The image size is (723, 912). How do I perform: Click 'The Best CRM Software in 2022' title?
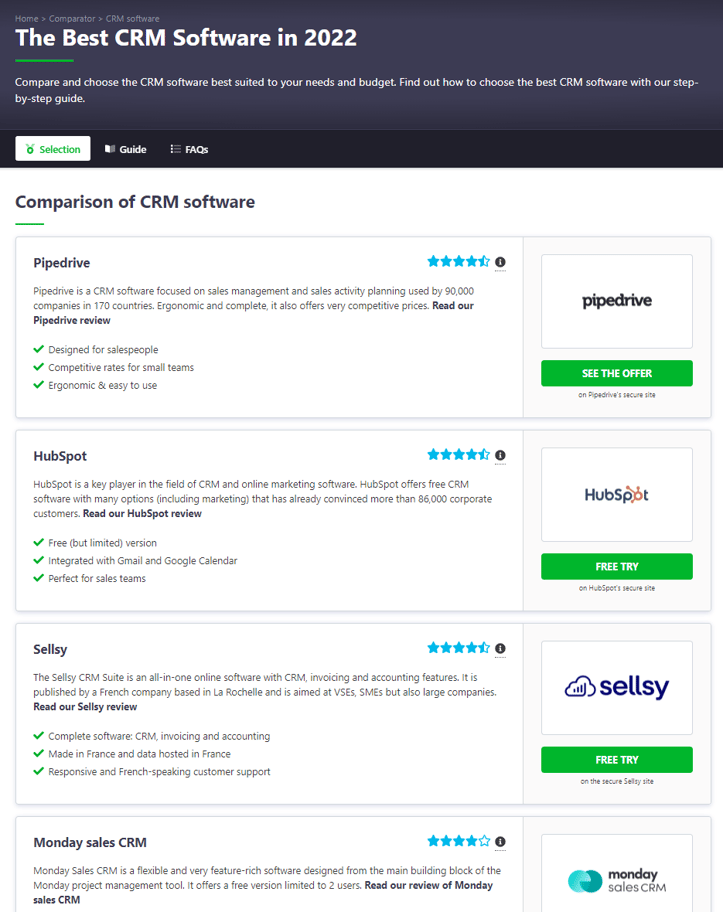[186, 38]
